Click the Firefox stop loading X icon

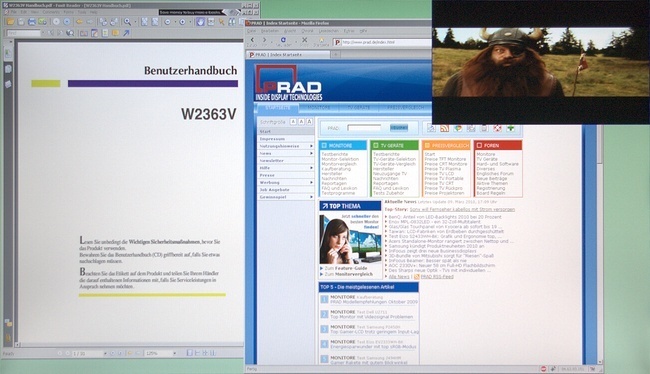(x=305, y=40)
